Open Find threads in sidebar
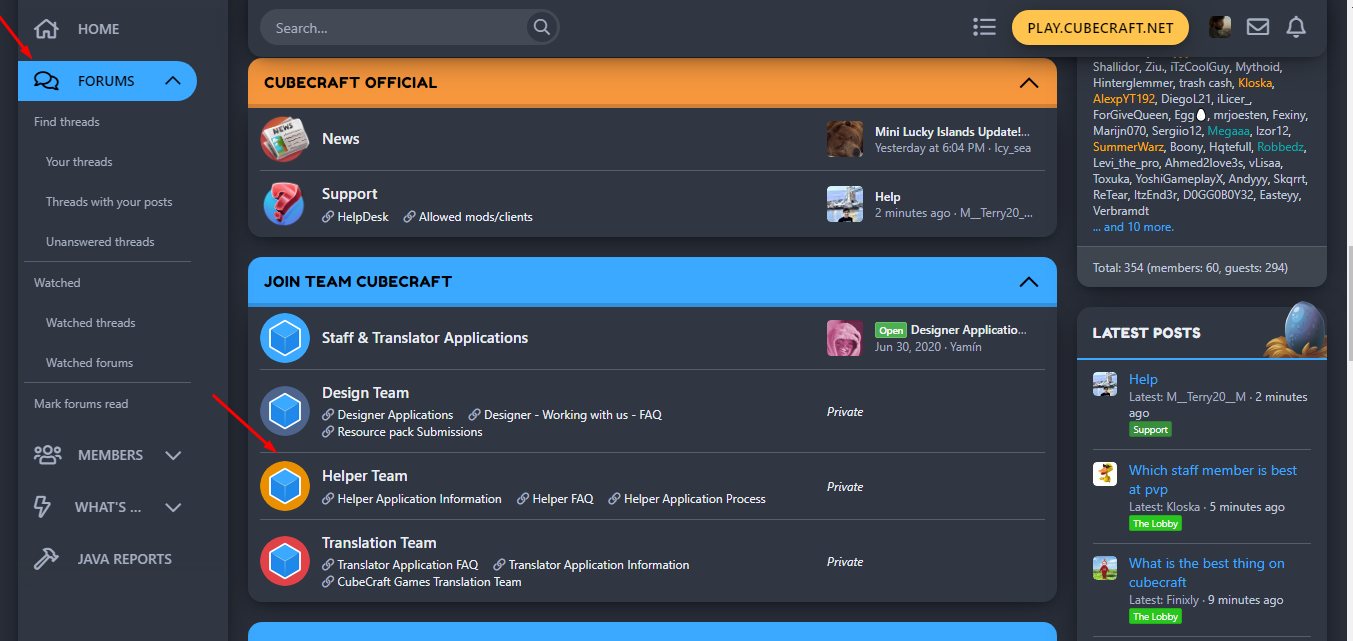Screen dimensions: 1353x641 (67, 122)
